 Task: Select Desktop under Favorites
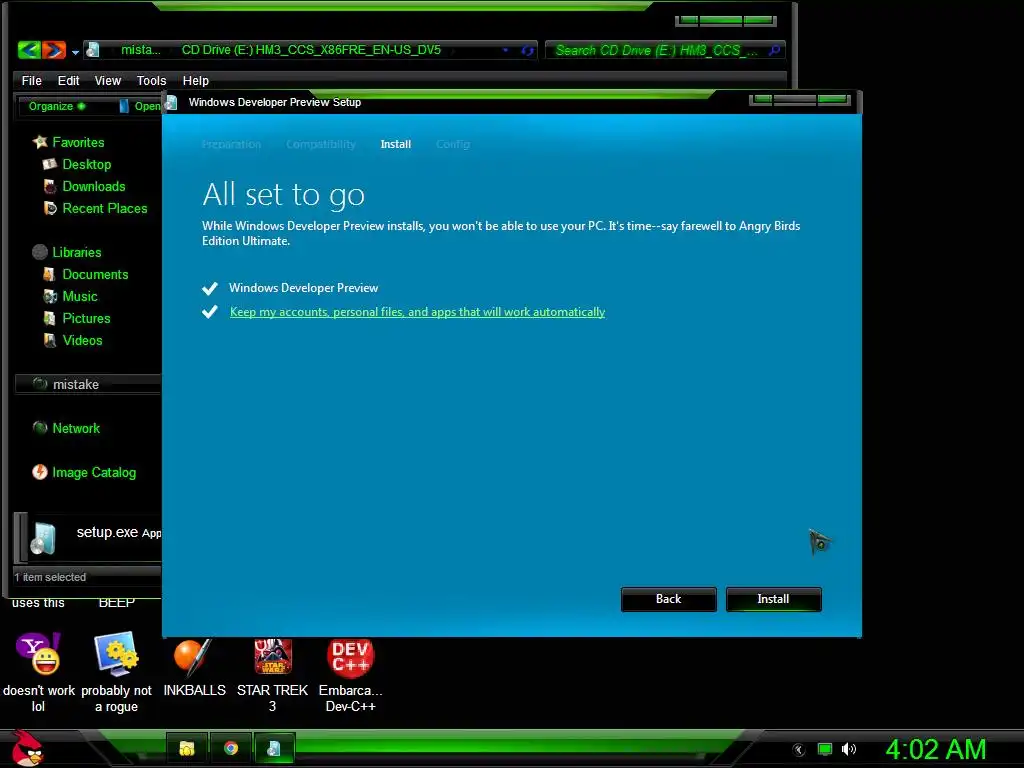coord(86,164)
